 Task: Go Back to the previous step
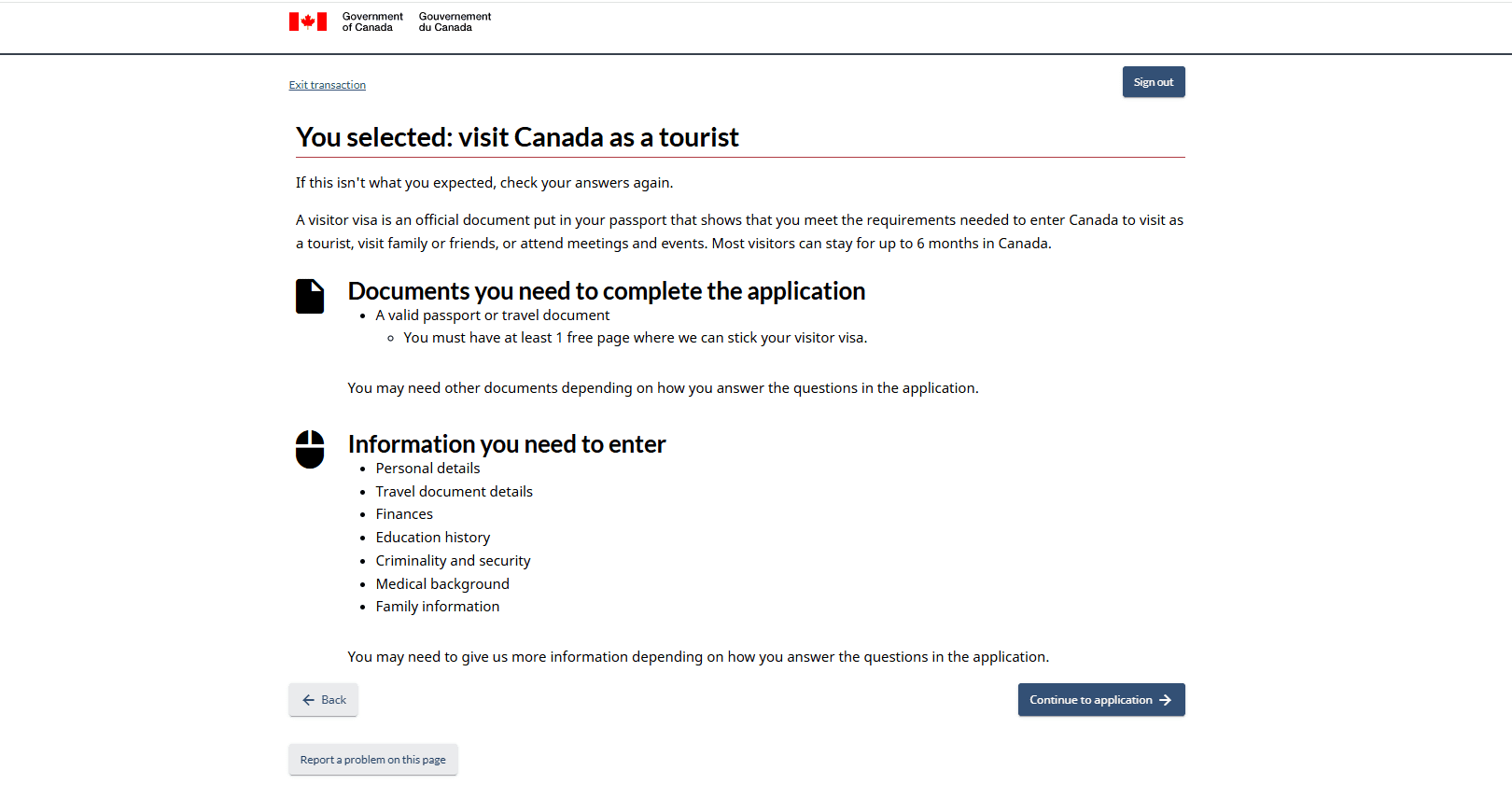[323, 699]
